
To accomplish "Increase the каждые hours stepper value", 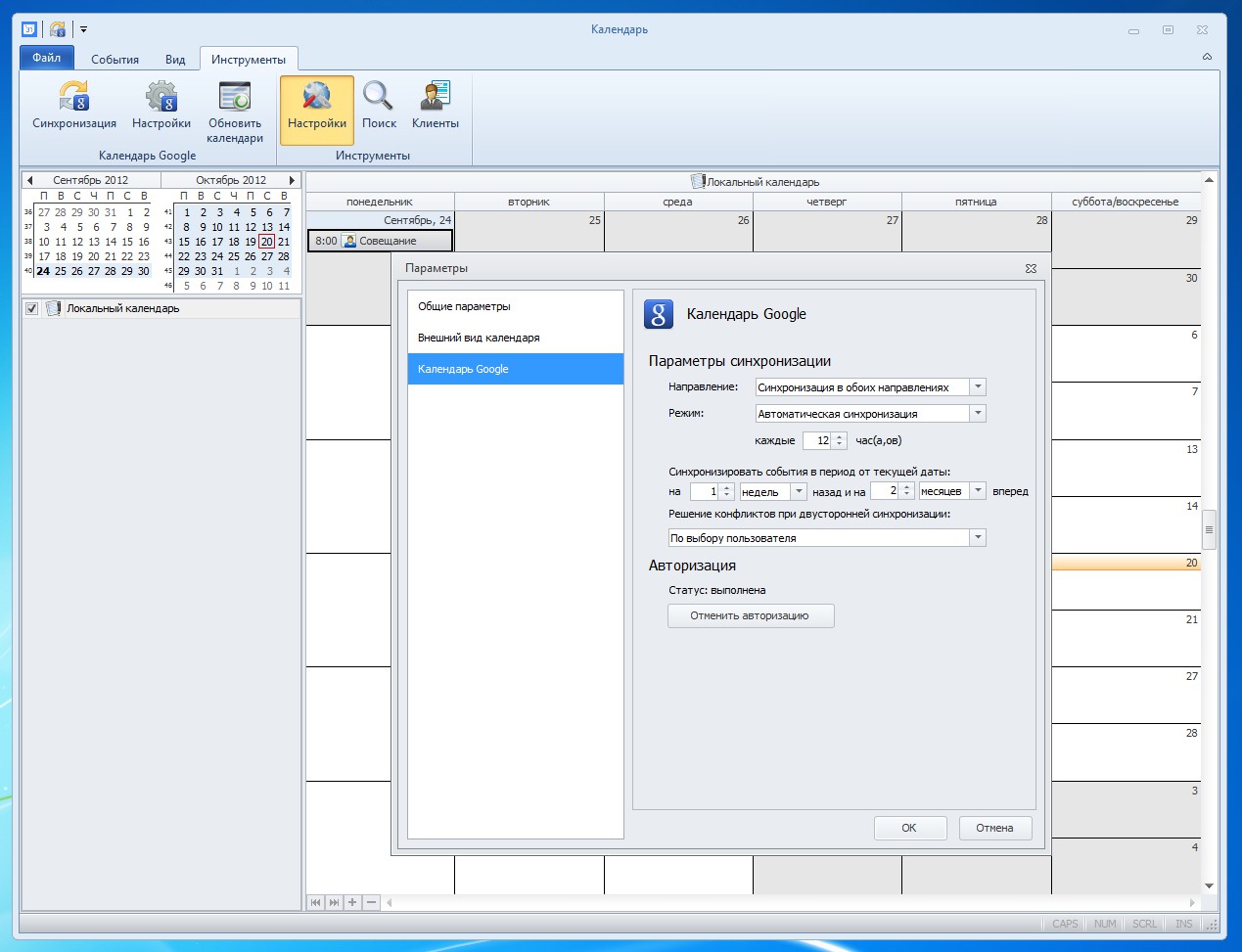I will click(840, 436).
